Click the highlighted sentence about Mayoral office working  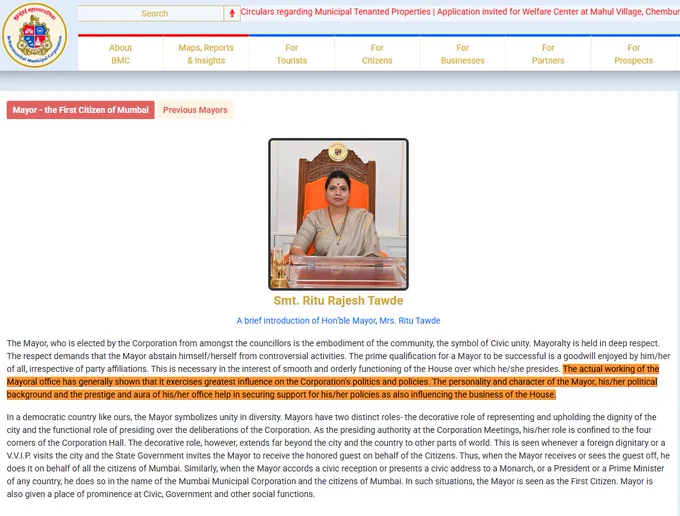pyautogui.click(x=333, y=382)
